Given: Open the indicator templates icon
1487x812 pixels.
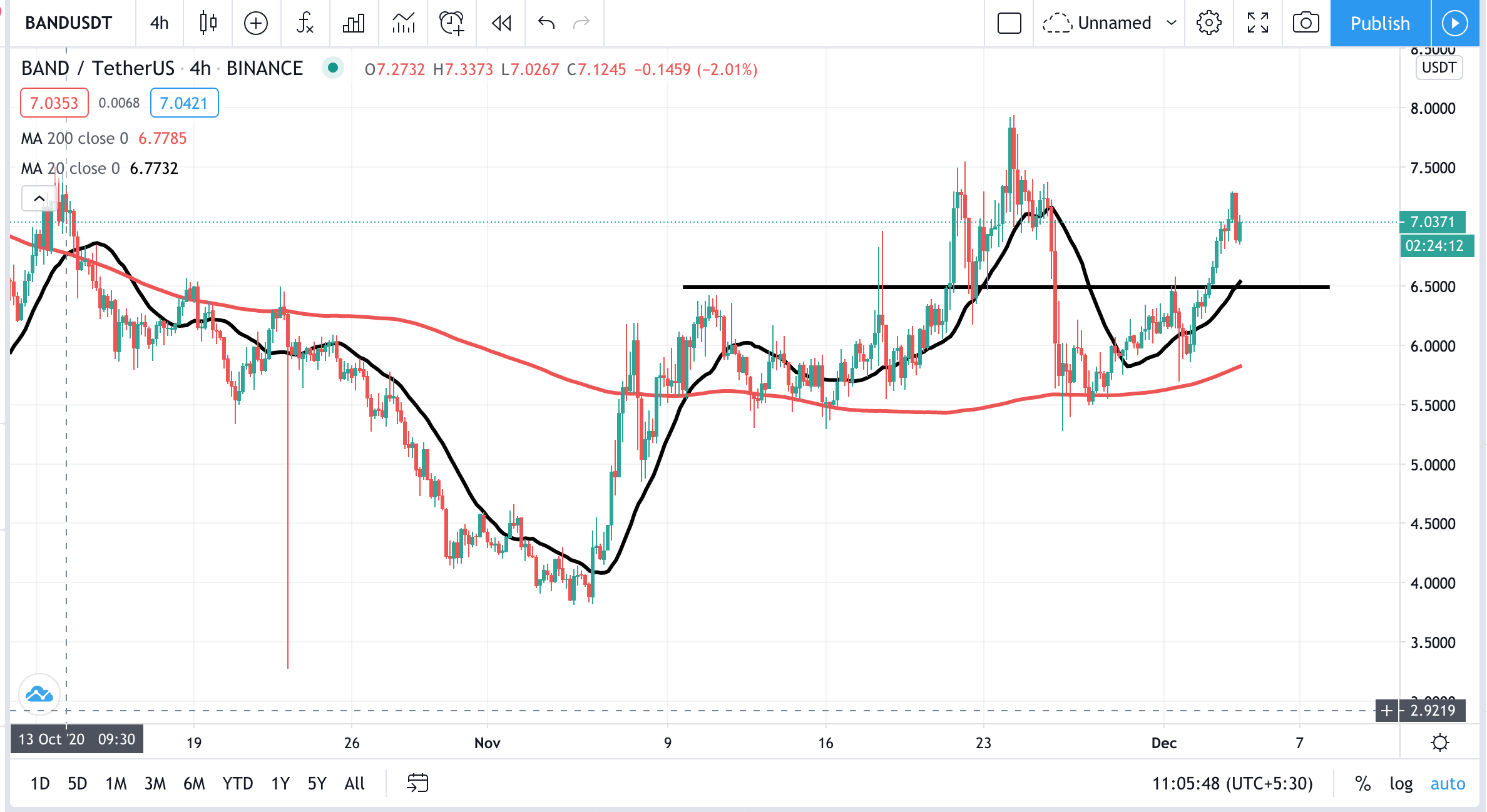Looking at the screenshot, I should 404,23.
